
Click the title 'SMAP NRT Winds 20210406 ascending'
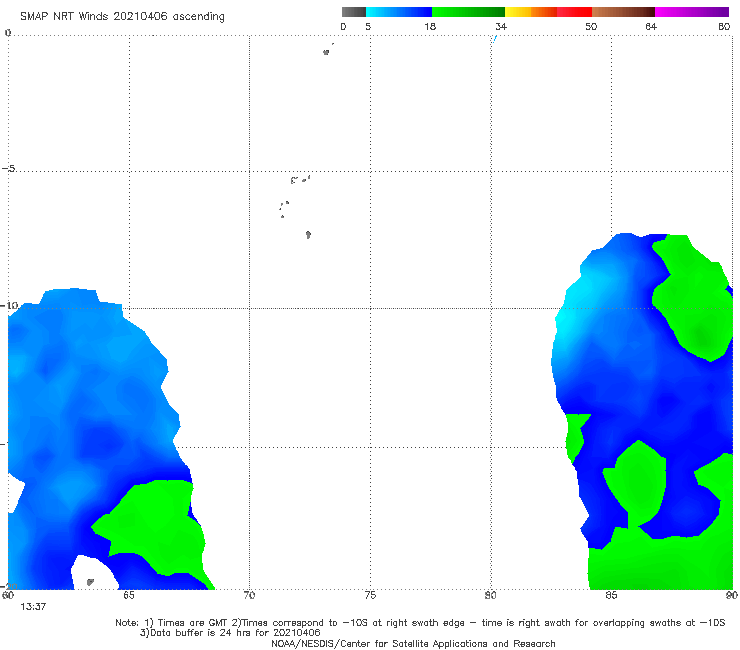122,16
